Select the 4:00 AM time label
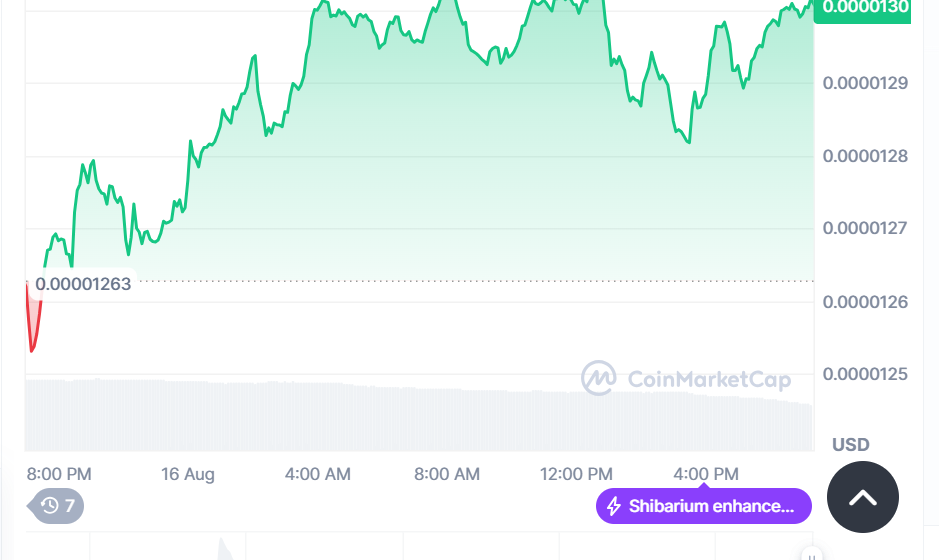 (317, 474)
